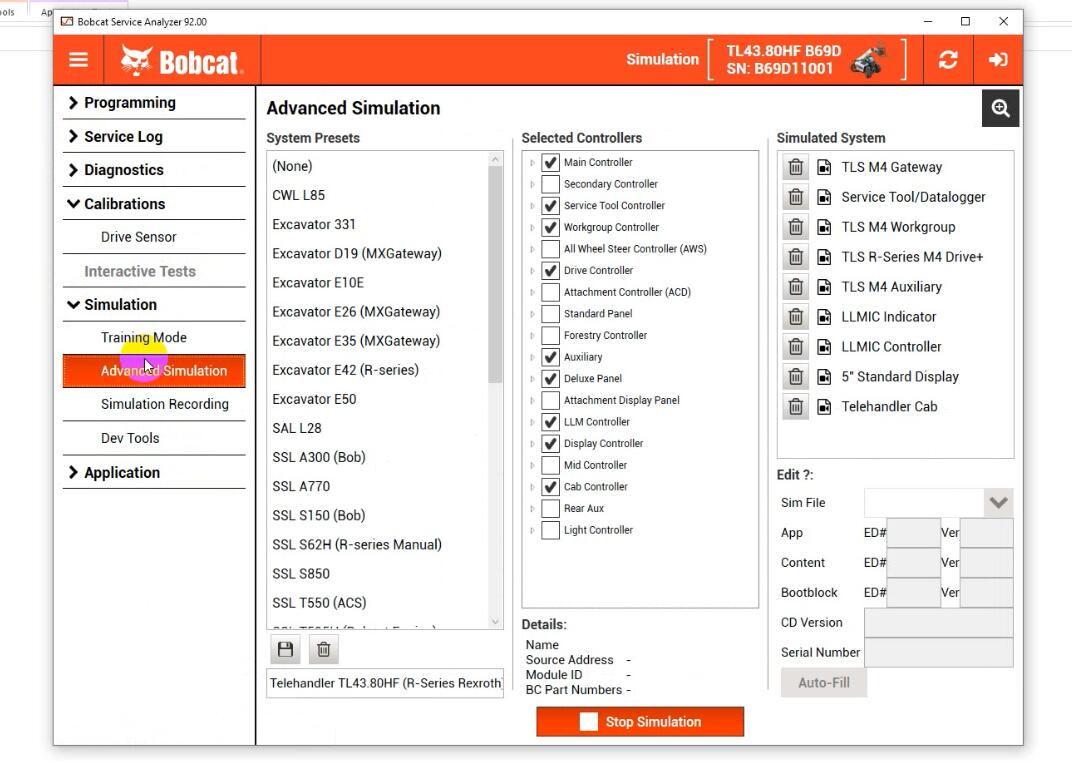
Task: Click the Bobcat logo
Action: [181, 61]
